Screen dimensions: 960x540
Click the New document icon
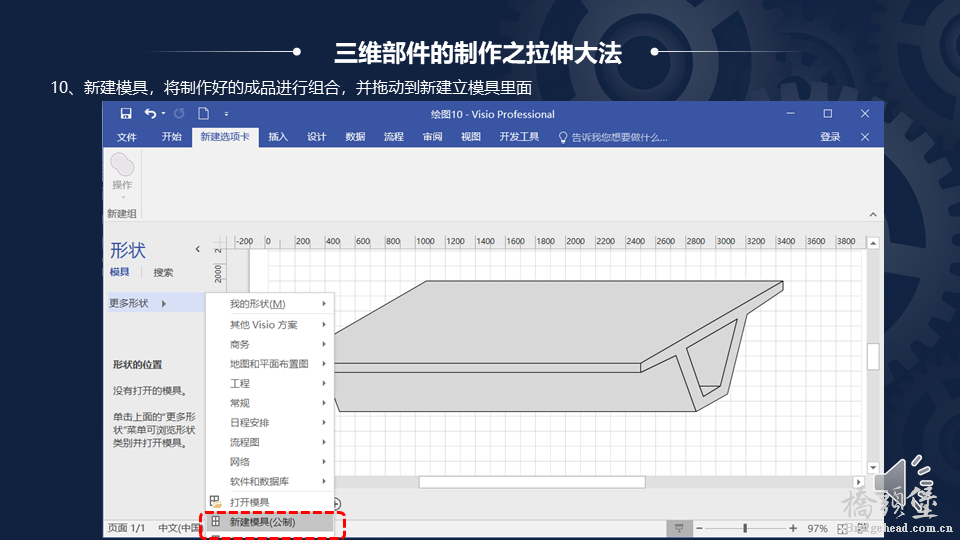pos(203,113)
